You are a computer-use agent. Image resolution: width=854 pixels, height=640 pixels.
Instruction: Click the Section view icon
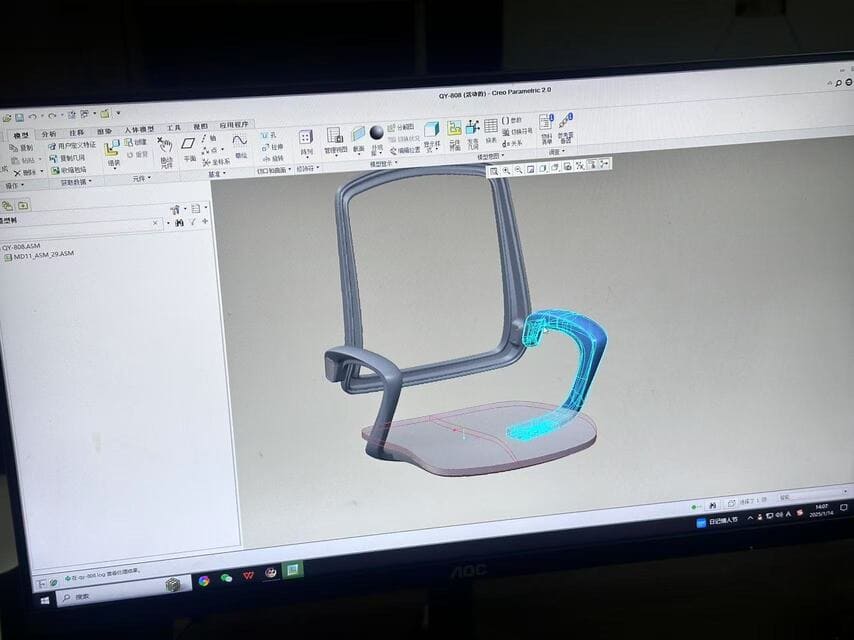358,136
